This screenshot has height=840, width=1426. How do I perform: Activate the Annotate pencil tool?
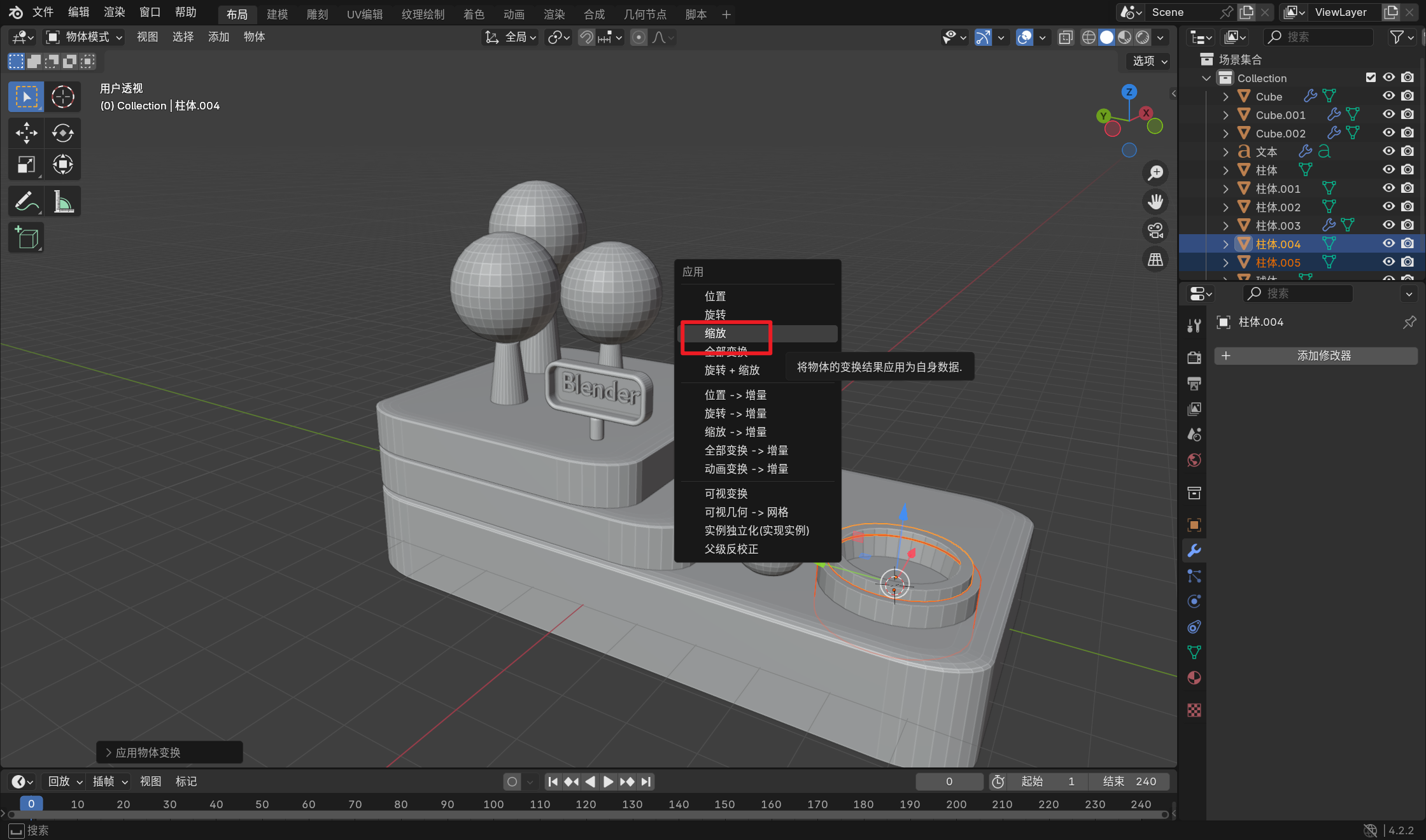(26, 202)
